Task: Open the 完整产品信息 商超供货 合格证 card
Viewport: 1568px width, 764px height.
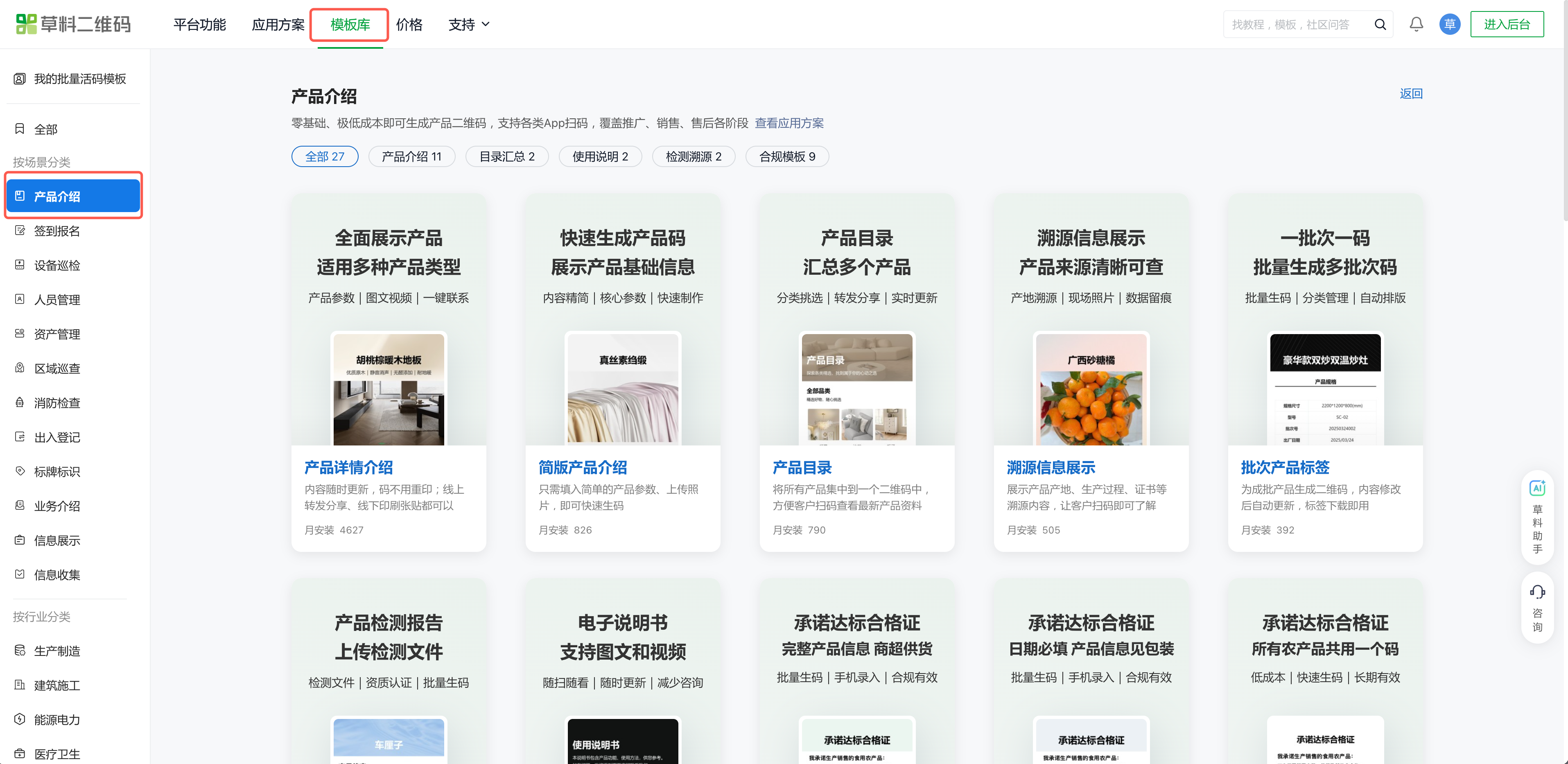Action: [857, 671]
